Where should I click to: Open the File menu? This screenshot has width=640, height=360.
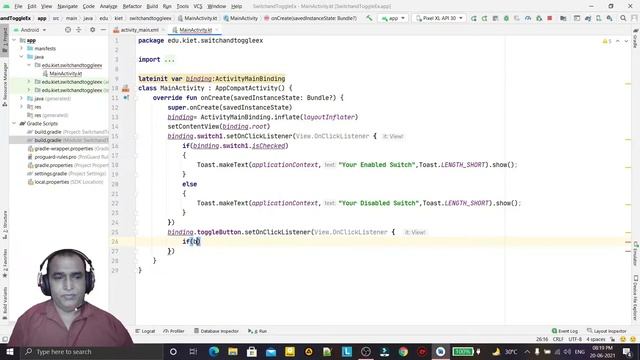pos(18,6)
